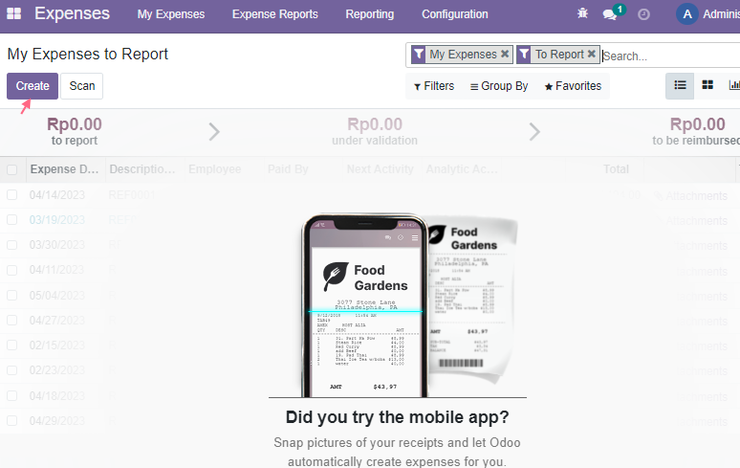Open the Favorites dropdown
This screenshot has height=468, width=740.
point(573,86)
